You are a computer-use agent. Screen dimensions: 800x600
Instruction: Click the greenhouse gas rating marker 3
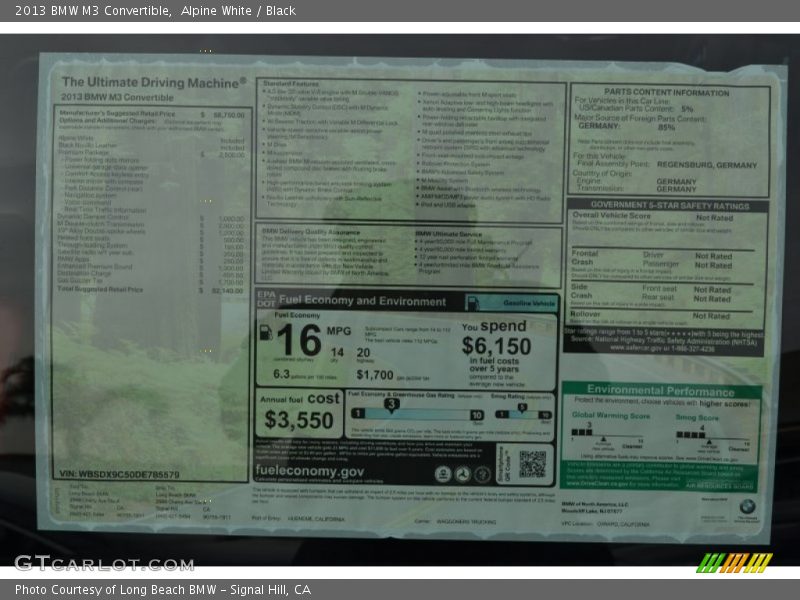point(391,405)
